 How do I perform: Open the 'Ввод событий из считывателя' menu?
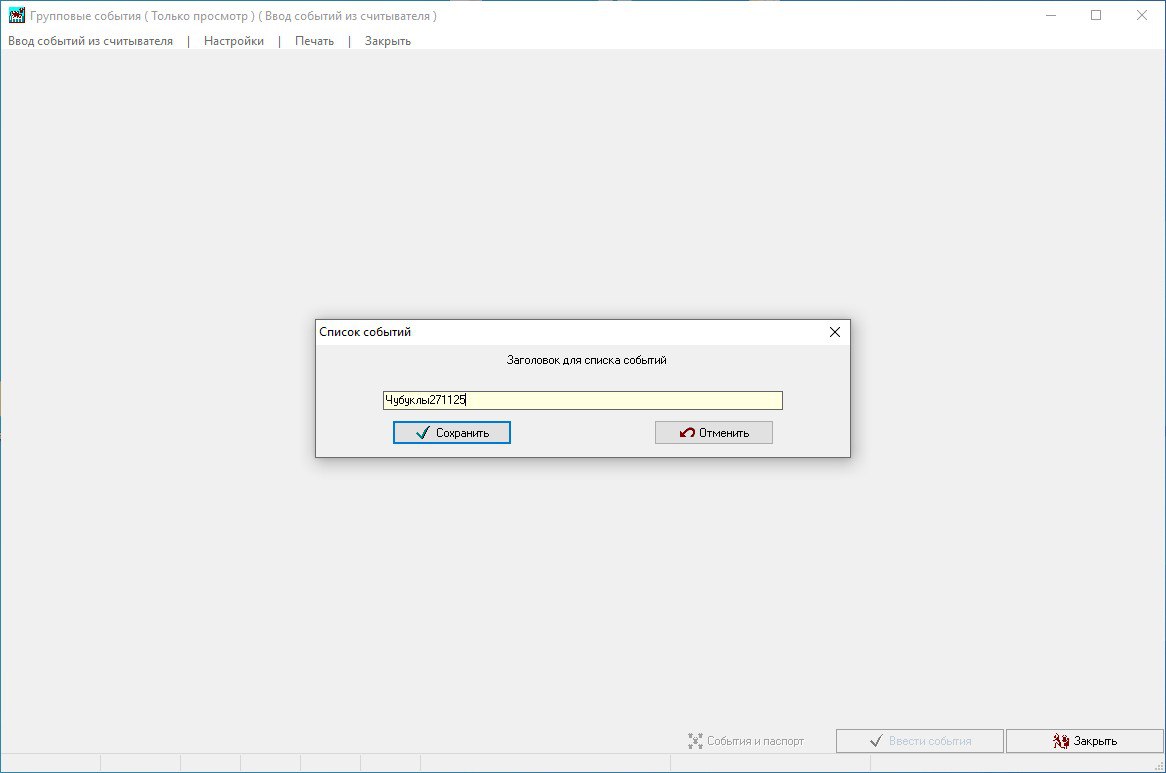point(90,41)
